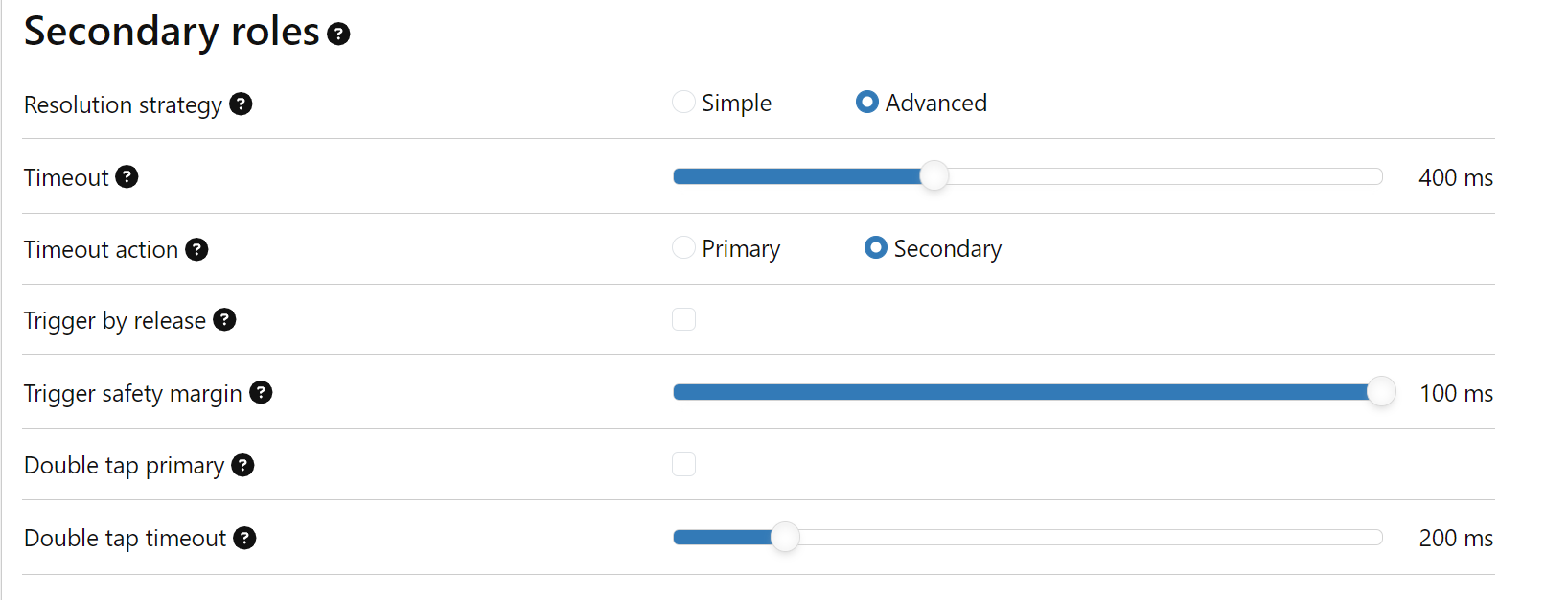Viewport: 1568px width, 600px height.
Task: Select the Simple resolution strategy
Action: coord(683,102)
